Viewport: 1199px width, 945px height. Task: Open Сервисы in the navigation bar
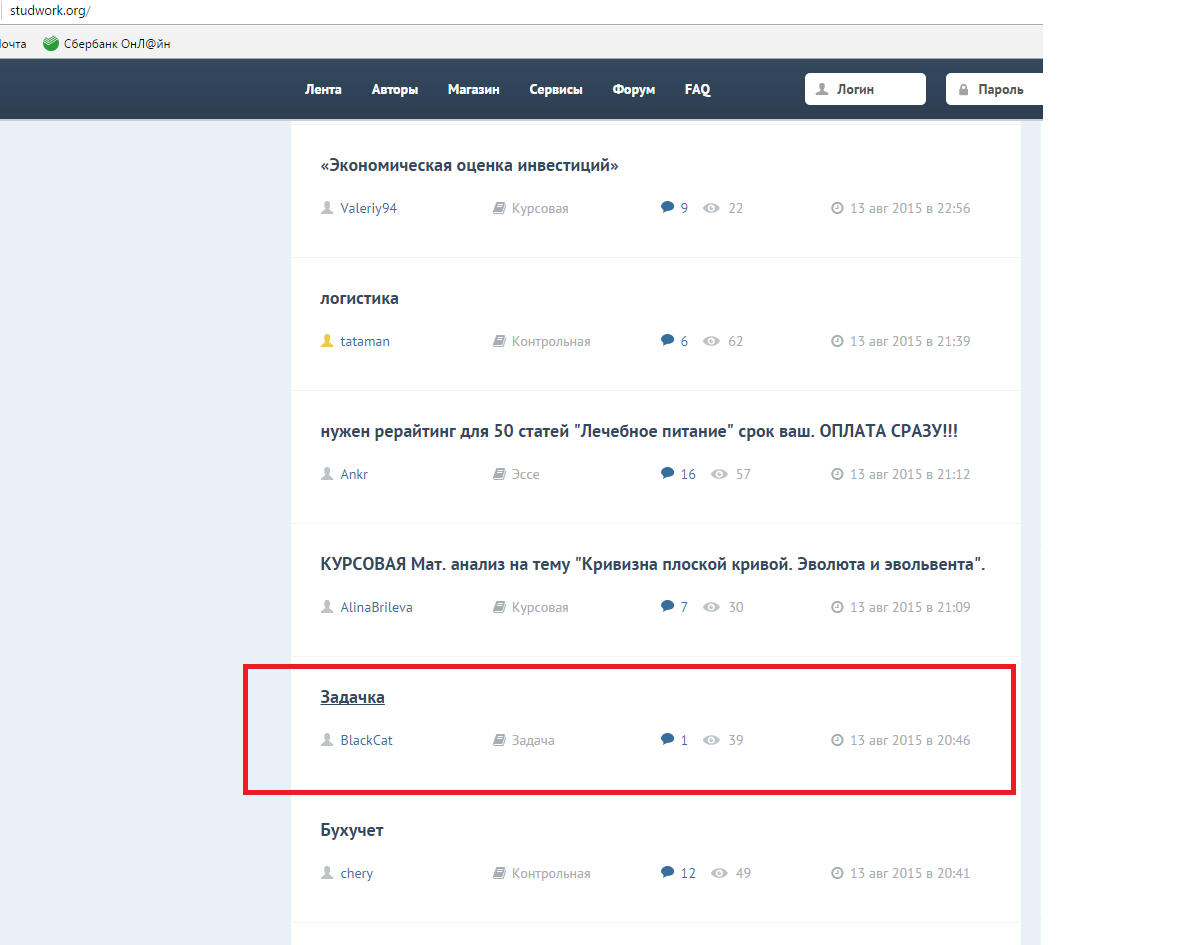pos(556,89)
